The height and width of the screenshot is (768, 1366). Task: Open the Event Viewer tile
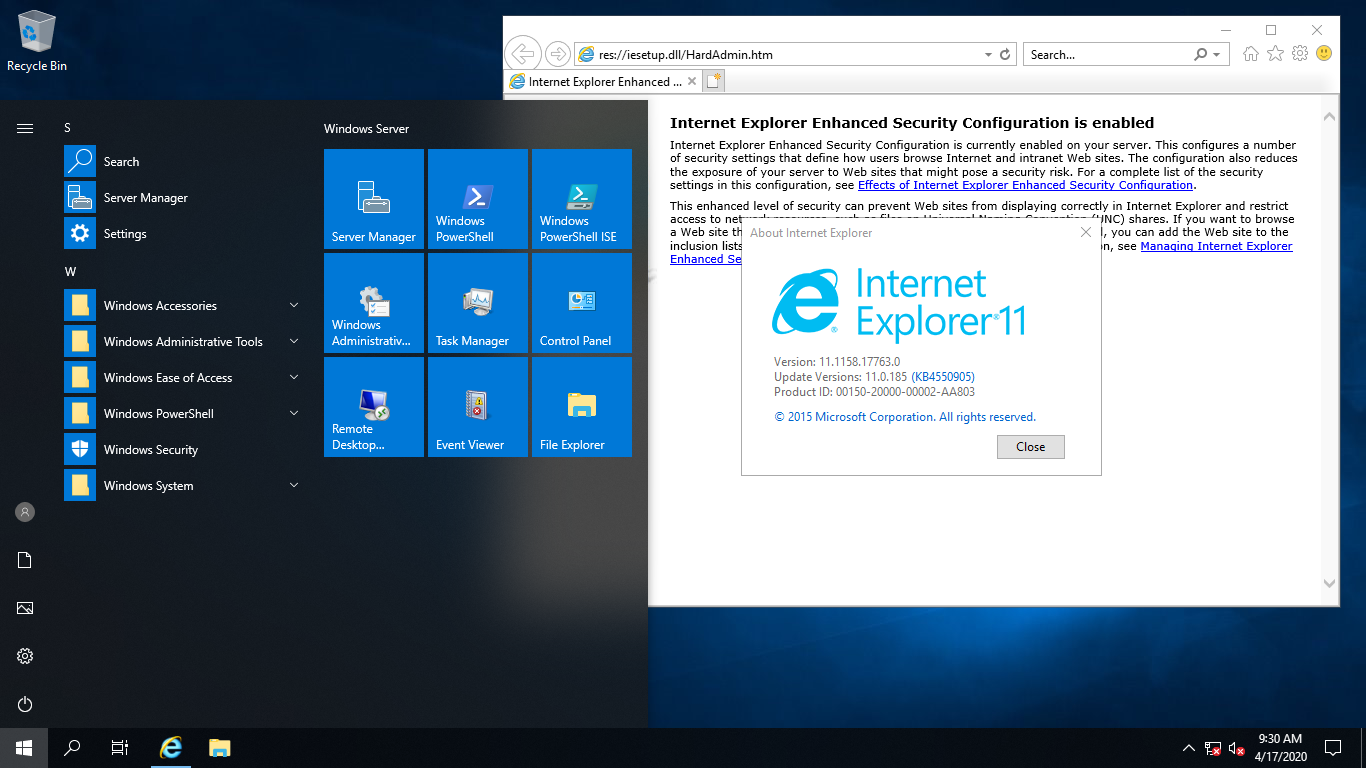(478, 407)
